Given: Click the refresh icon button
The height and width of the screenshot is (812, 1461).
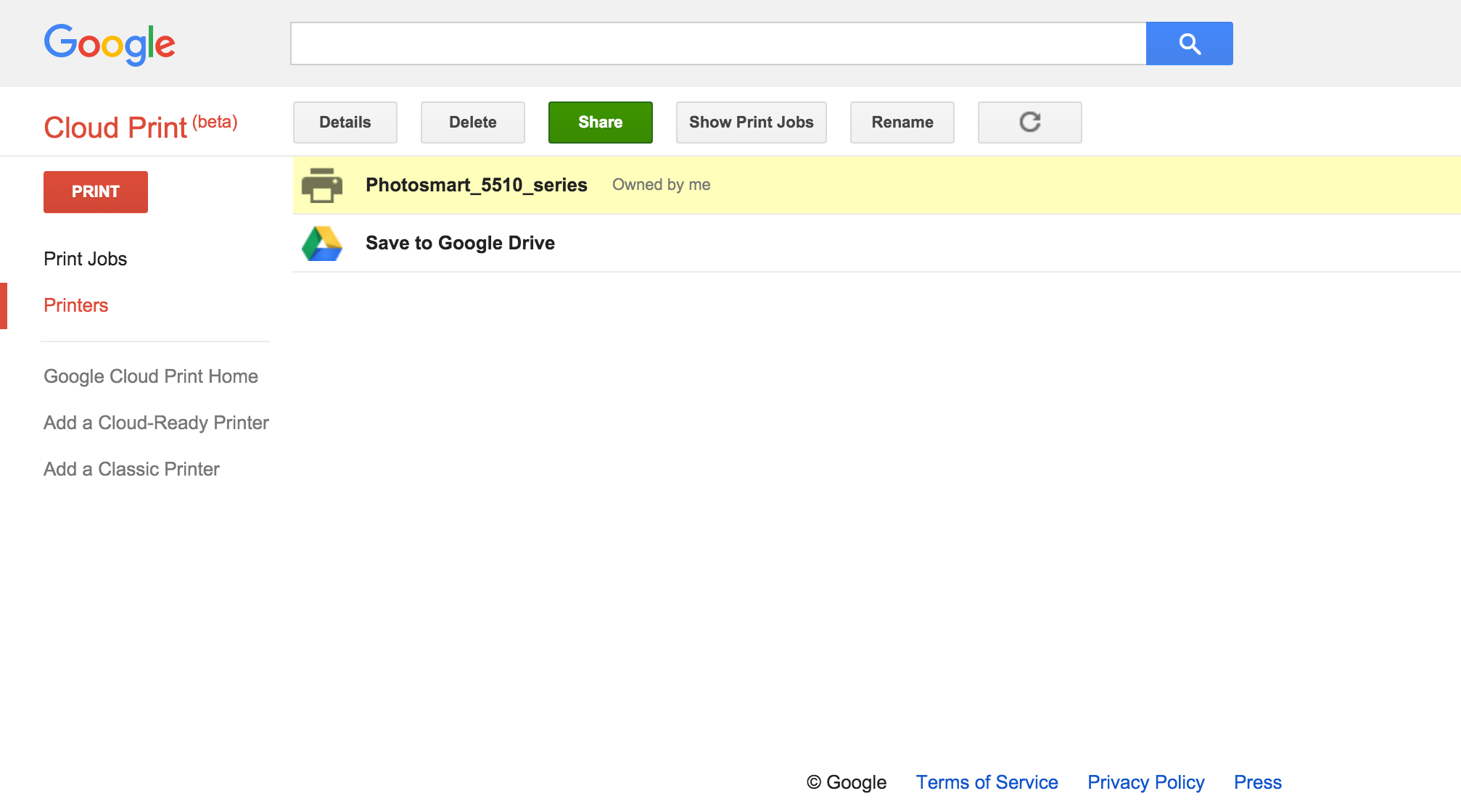Looking at the screenshot, I should coord(1029,123).
